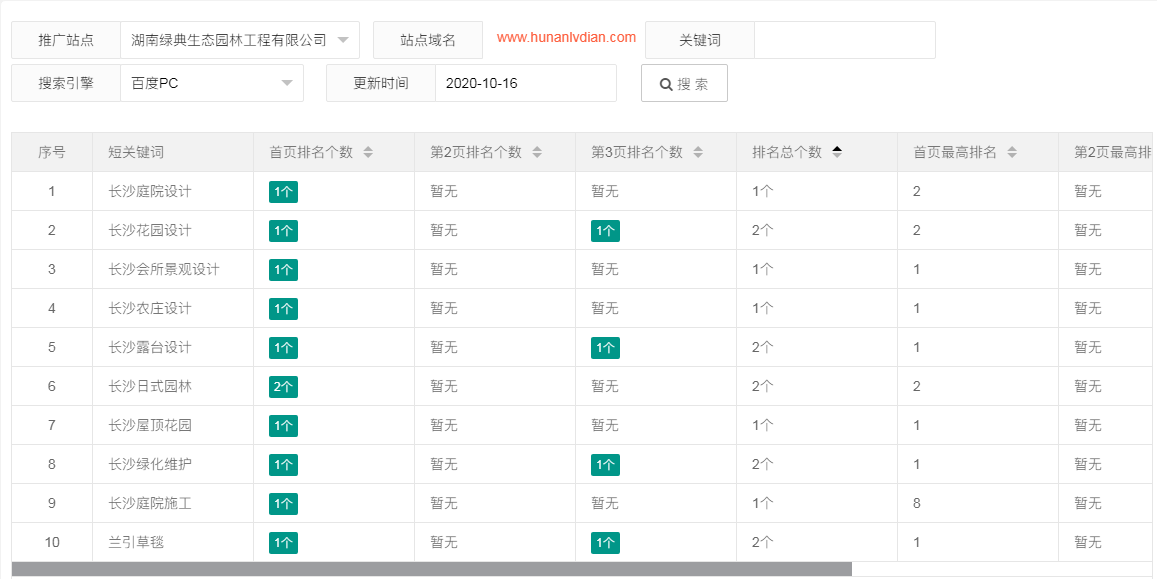The height and width of the screenshot is (579, 1157).
Task: Open the 推广站点 site dropdown
Action: pyautogui.click(x=239, y=40)
